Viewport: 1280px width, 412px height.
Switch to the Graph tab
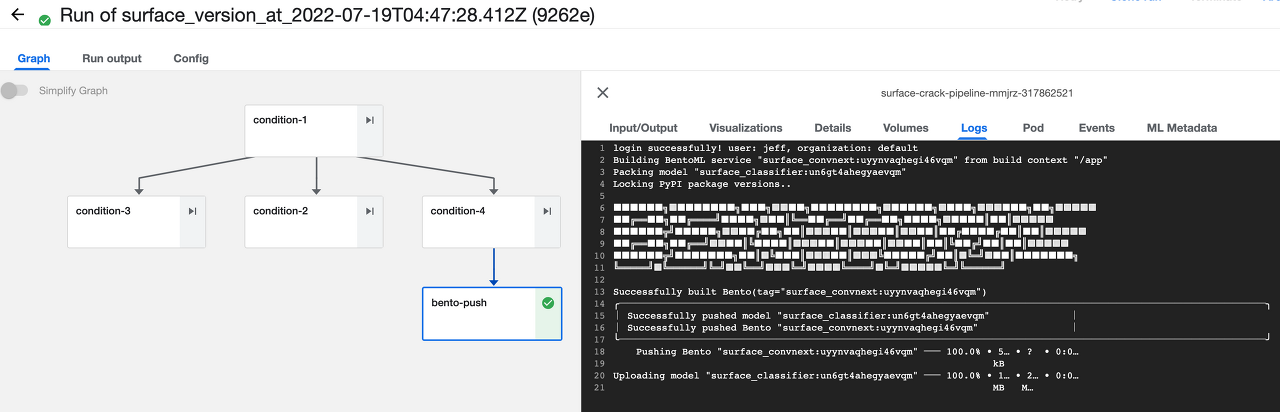tap(34, 59)
